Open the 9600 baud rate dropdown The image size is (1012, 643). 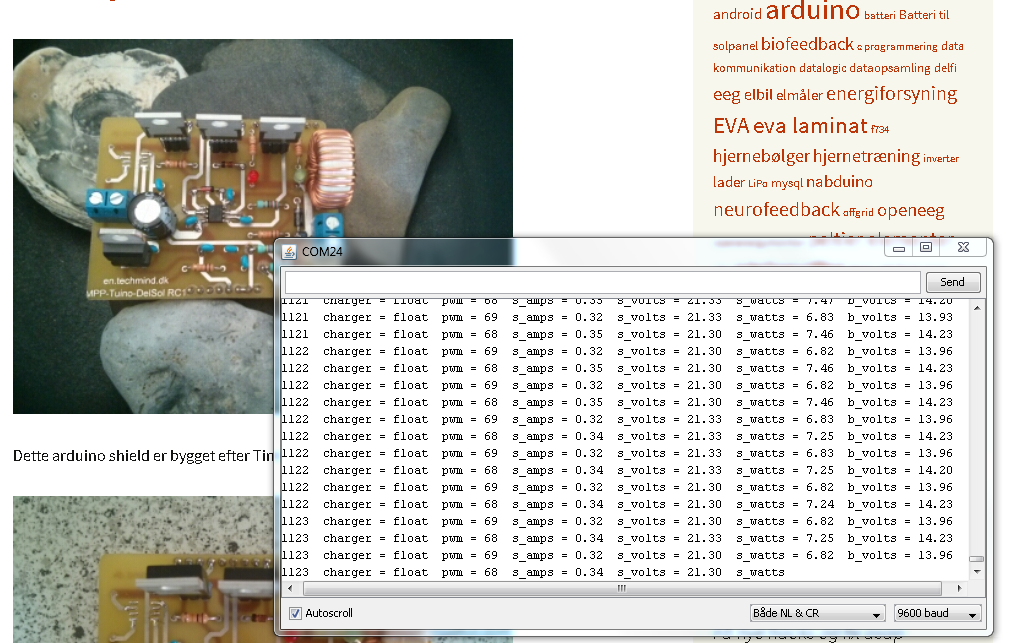[x=938, y=613]
